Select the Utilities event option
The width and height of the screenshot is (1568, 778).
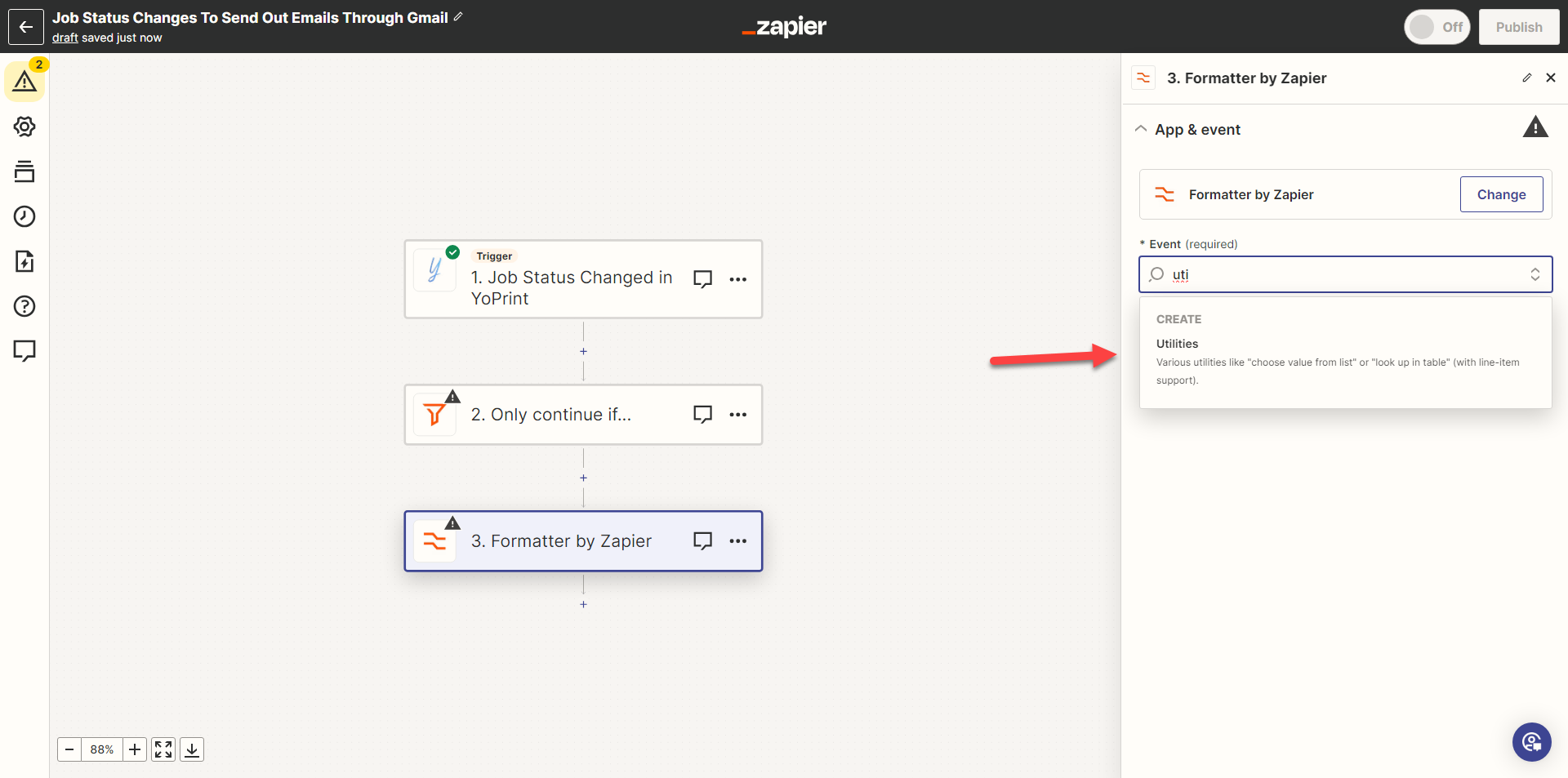pos(1346,362)
